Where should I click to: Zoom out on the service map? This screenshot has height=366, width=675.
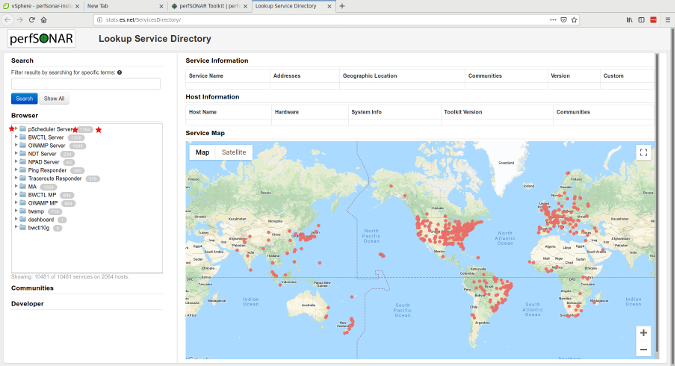pyautogui.click(x=644, y=349)
